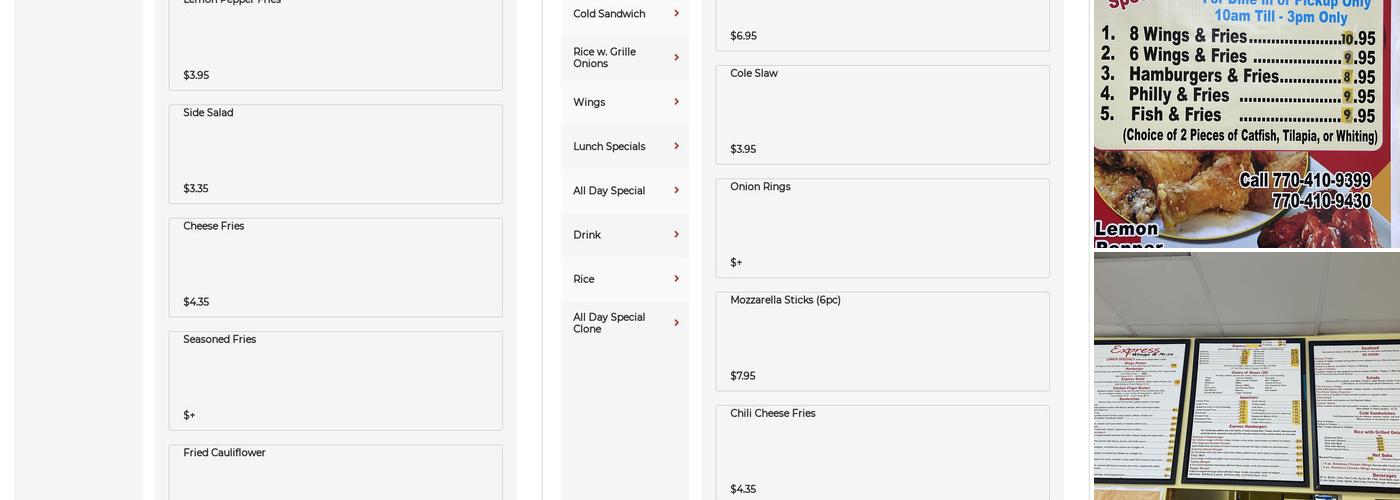Screen dimensions: 1400x500
Task: Expand the Wings category chevron
Action: click(676, 102)
